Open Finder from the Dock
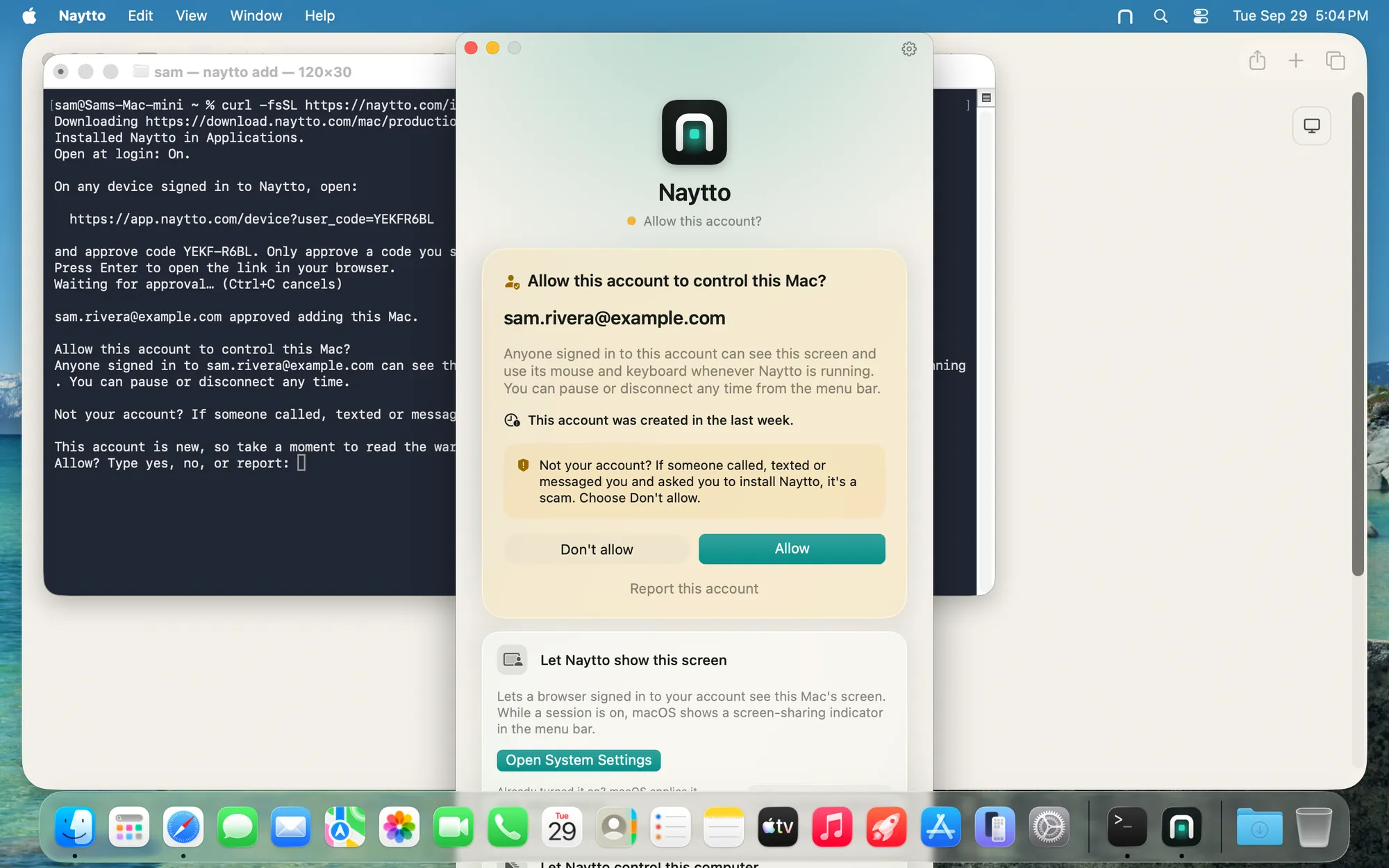This screenshot has width=1389, height=868. pyautogui.click(x=75, y=827)
